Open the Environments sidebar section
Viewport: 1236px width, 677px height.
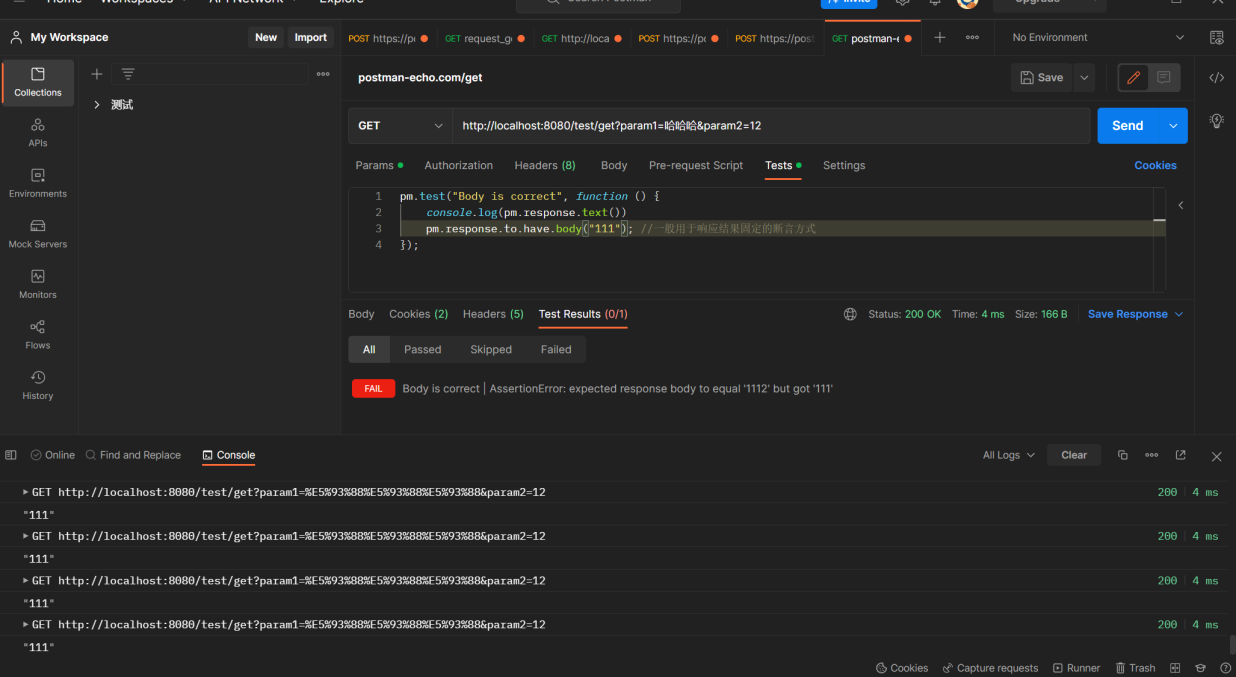[x=38, y=183]
